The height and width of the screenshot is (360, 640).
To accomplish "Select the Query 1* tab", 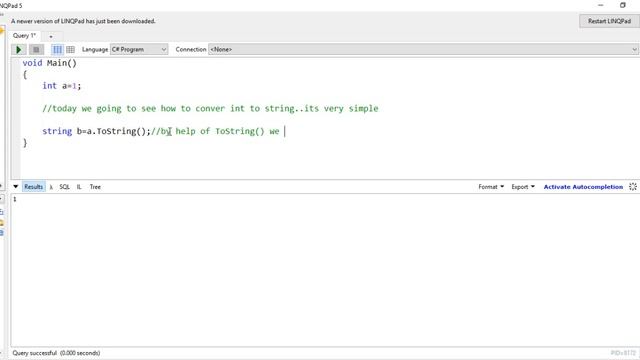I will [x=24, y=36].
